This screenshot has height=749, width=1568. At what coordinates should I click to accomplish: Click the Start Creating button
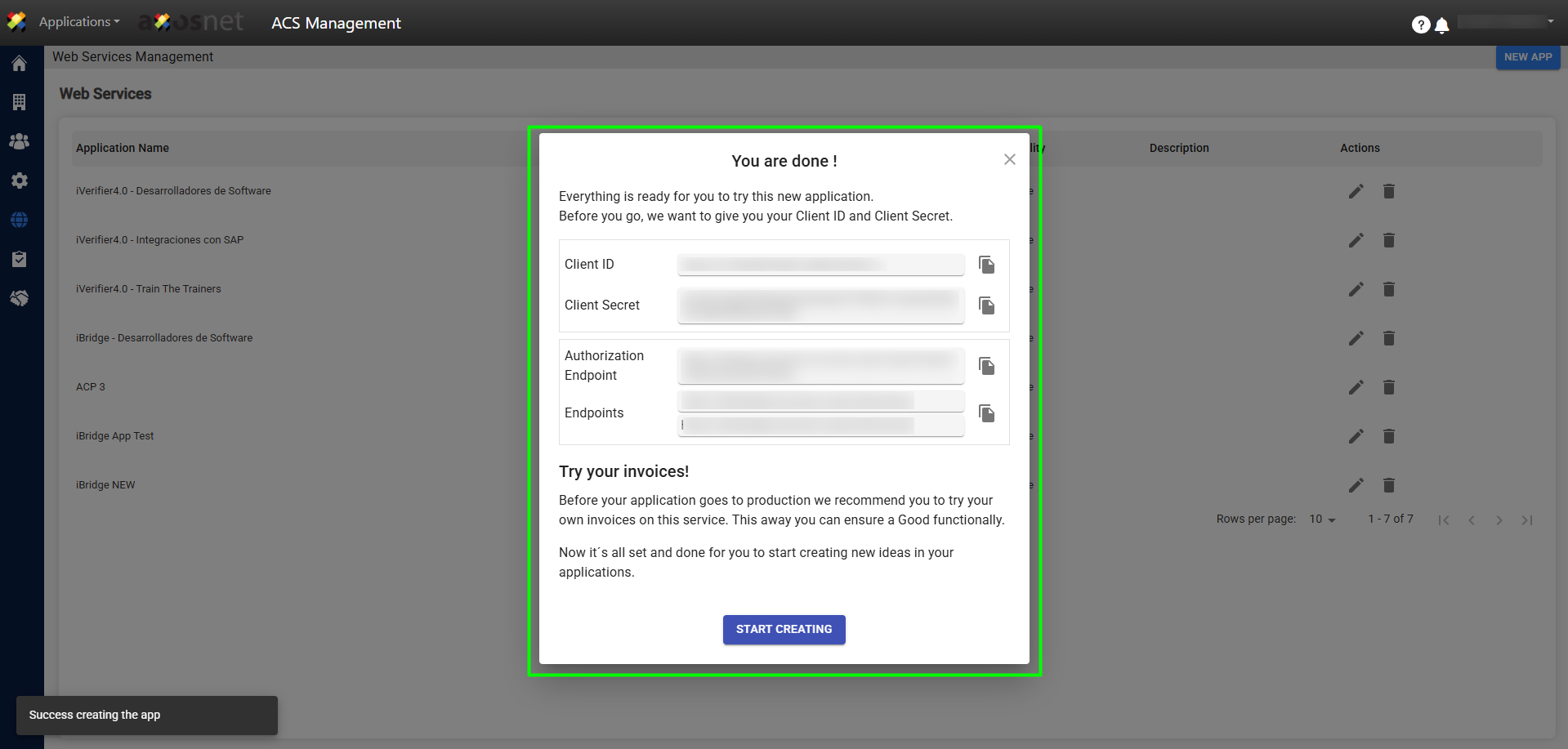(x=784, y=630)
